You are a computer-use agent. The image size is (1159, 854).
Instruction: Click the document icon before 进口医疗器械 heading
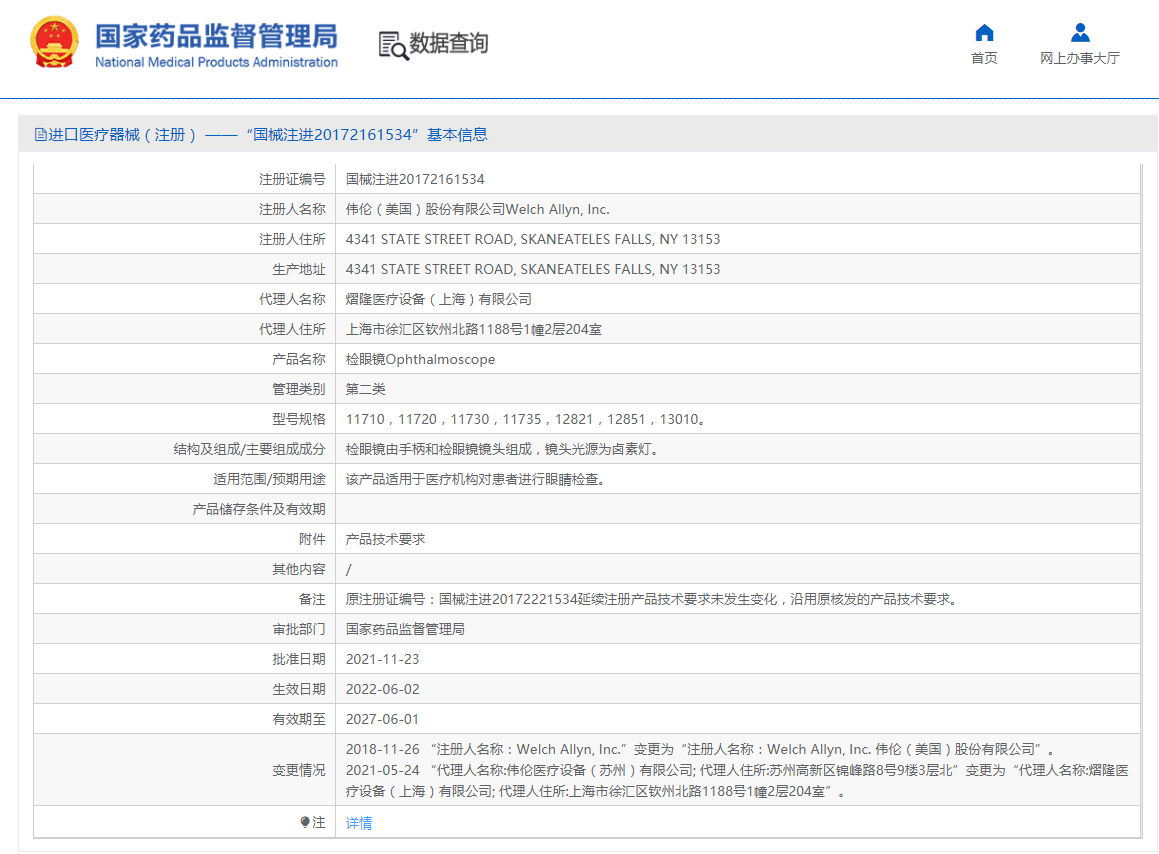coord(40,135)
